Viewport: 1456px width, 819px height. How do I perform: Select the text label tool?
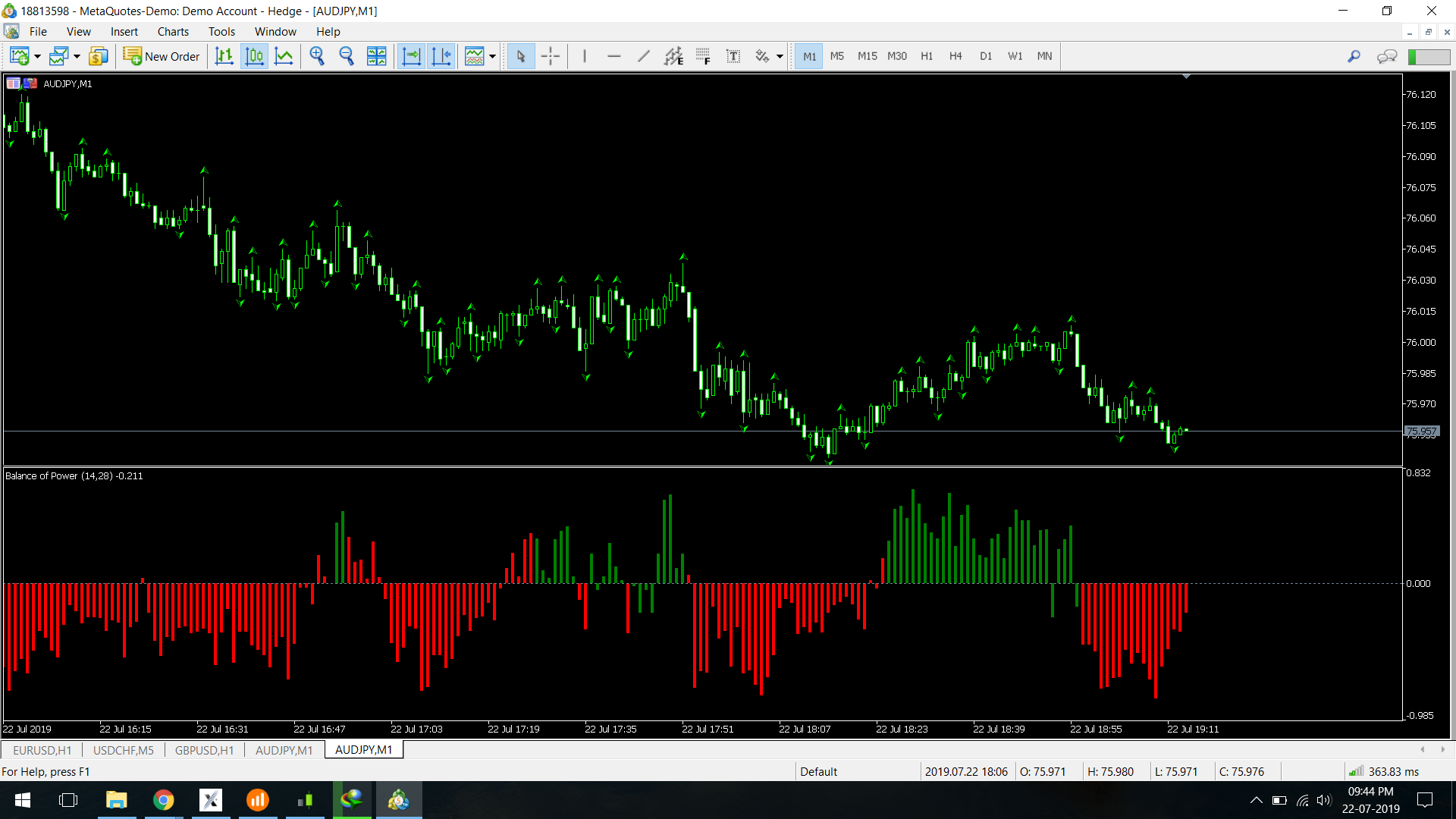[733, 56]
